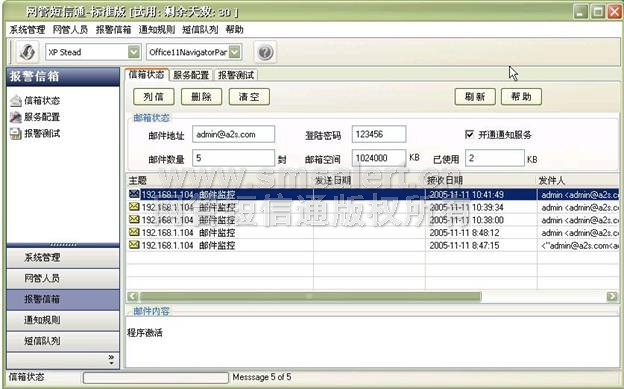Screen dimensions: 624x389
Task: Click the envelope icon of the 10:41:49 mail
Action: coord(135,194)
